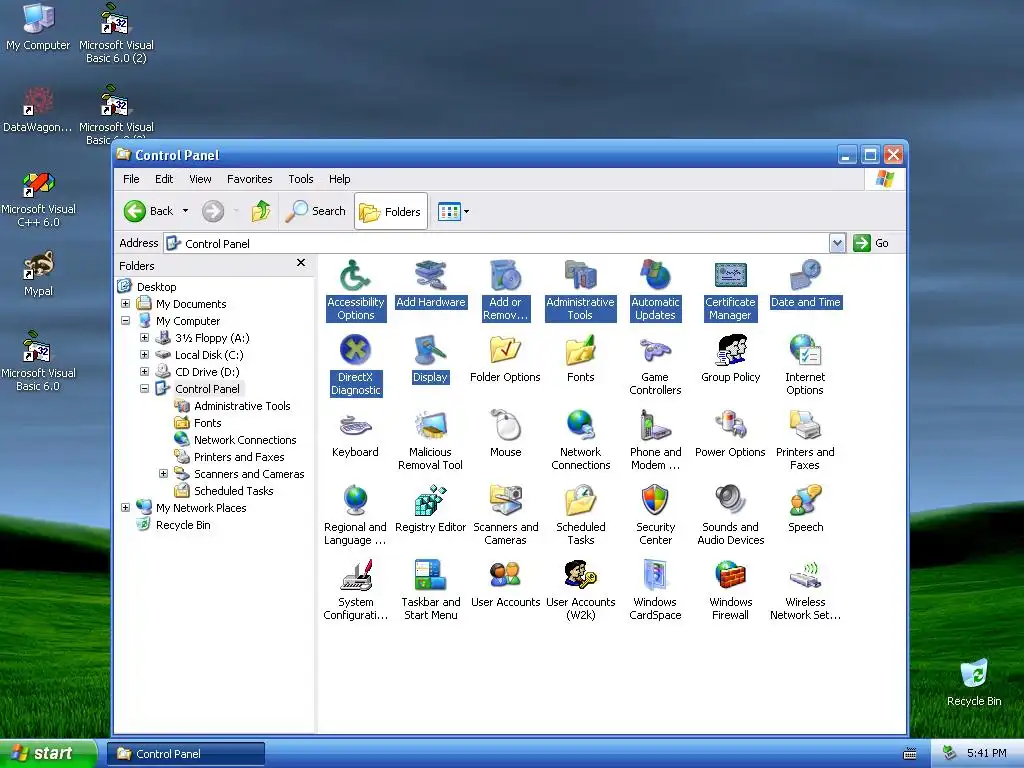Select Recycle Bin desktop icon

pos(974,682)
